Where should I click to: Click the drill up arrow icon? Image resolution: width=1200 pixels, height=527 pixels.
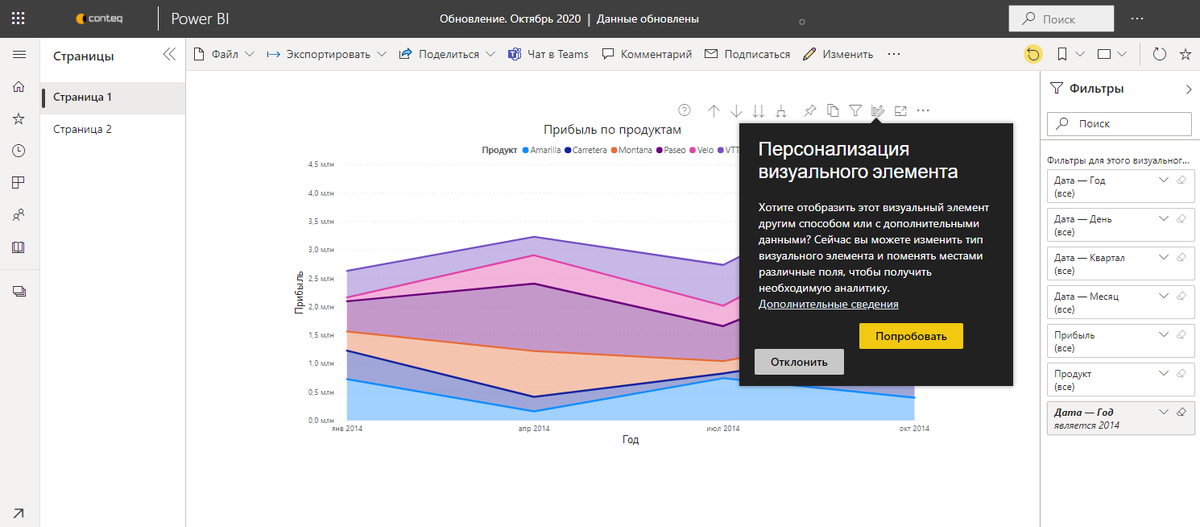713,110
